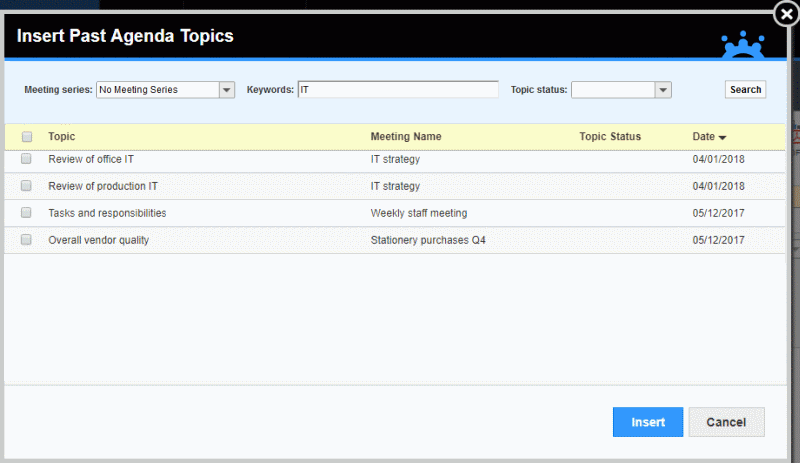Open the Topic status dropdown arrow
800x463 pixels.
point(663,90)
